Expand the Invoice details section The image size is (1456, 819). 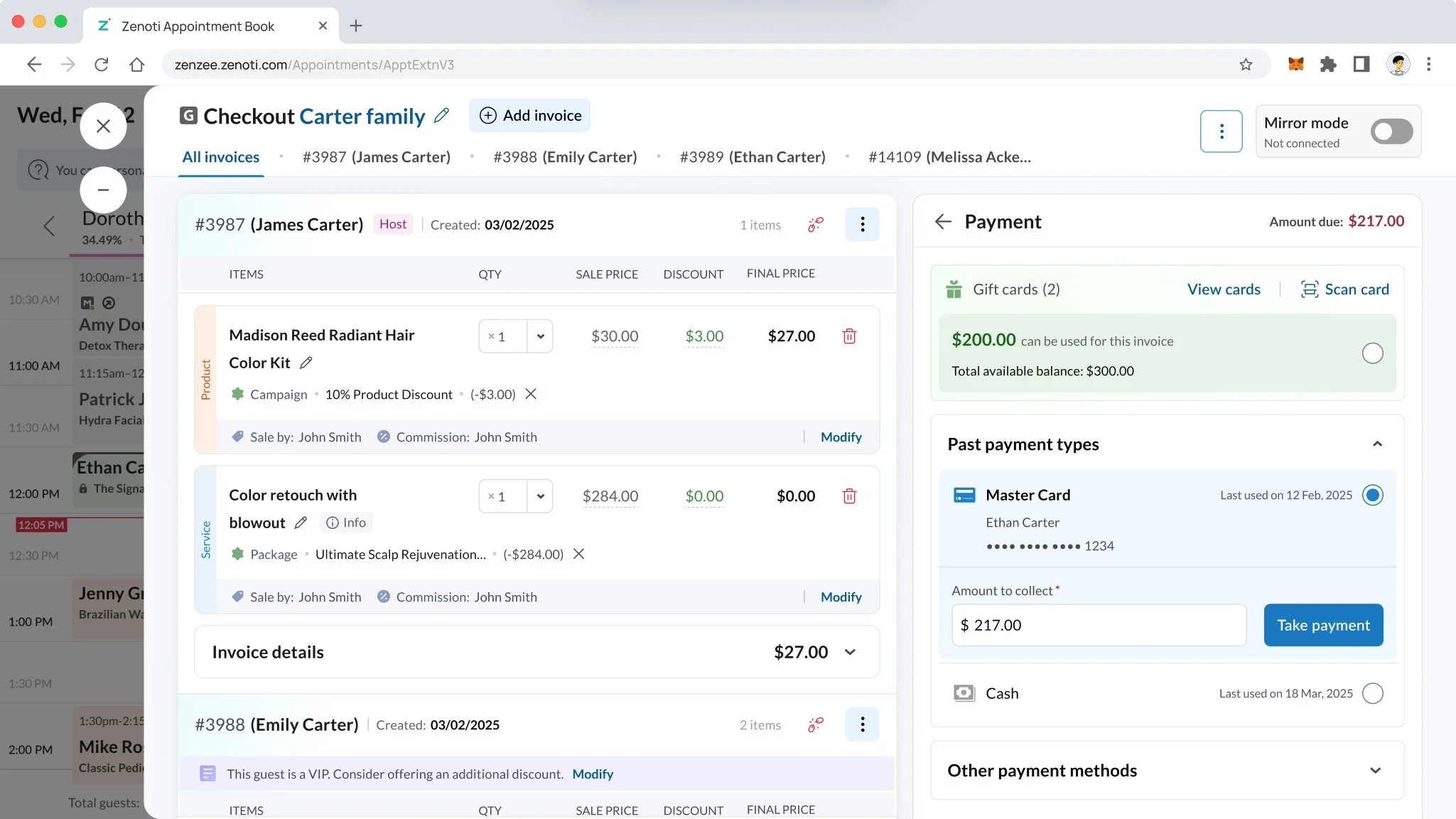click(x=850, y=652)
